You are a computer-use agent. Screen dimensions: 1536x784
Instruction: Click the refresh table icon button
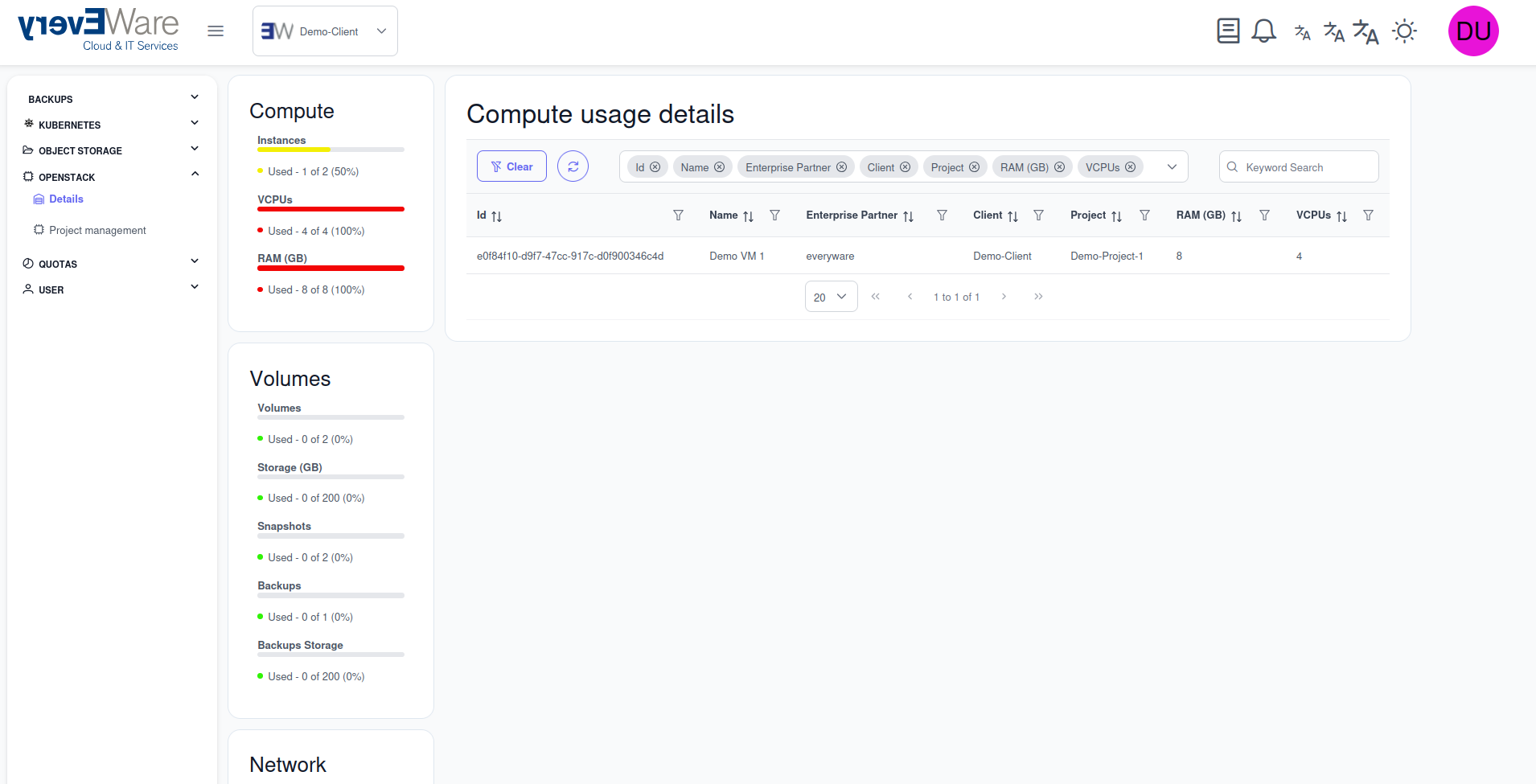point(573,166)
